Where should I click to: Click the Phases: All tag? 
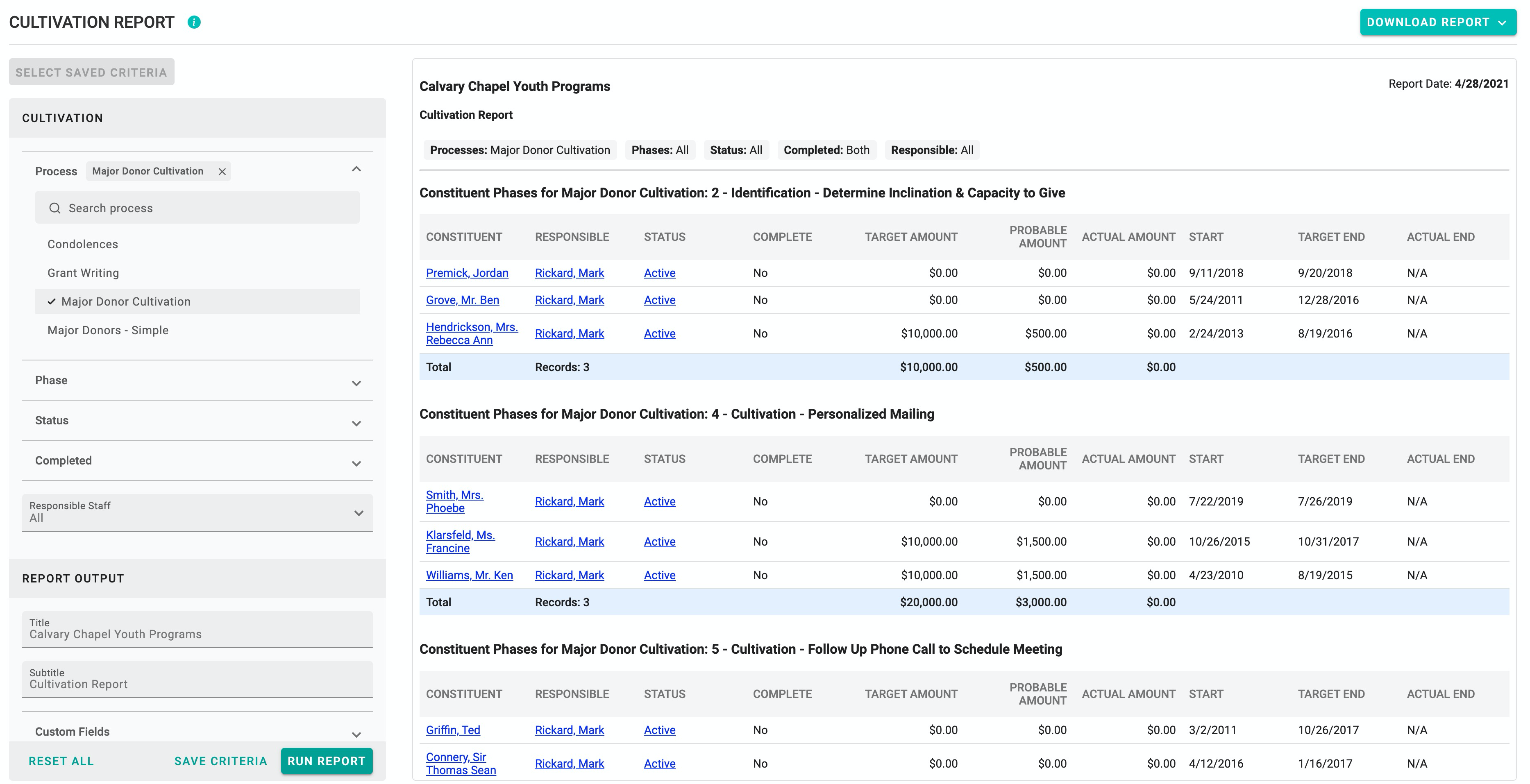tap(660, 150)
